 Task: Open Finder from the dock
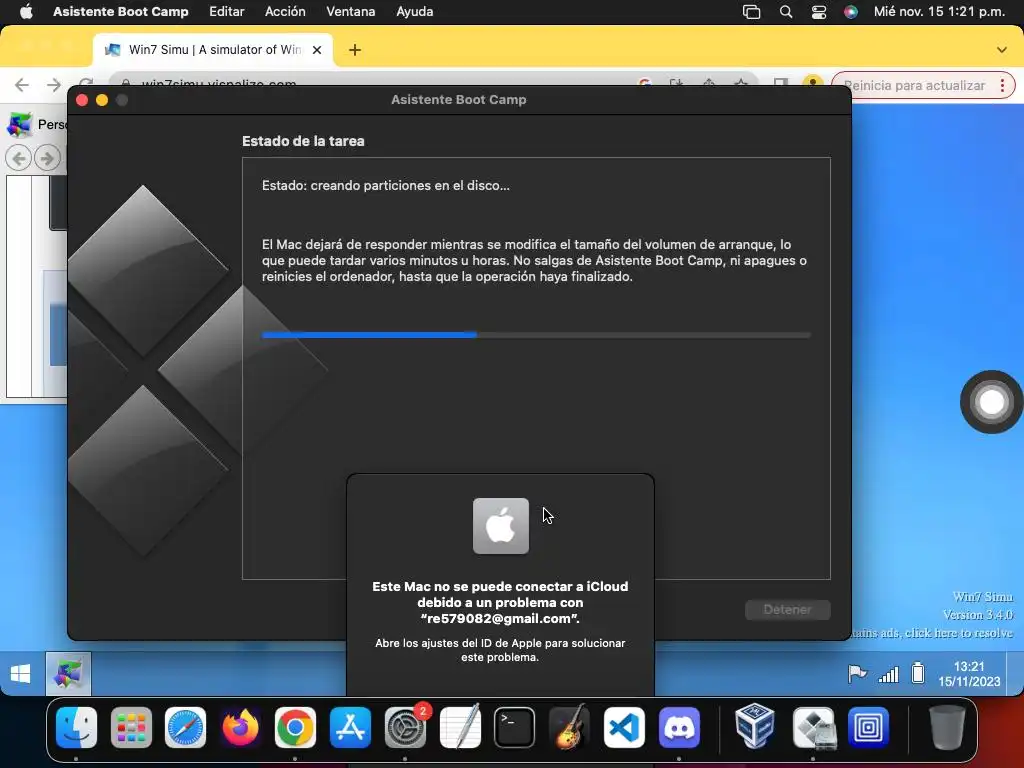coord(76,727)
